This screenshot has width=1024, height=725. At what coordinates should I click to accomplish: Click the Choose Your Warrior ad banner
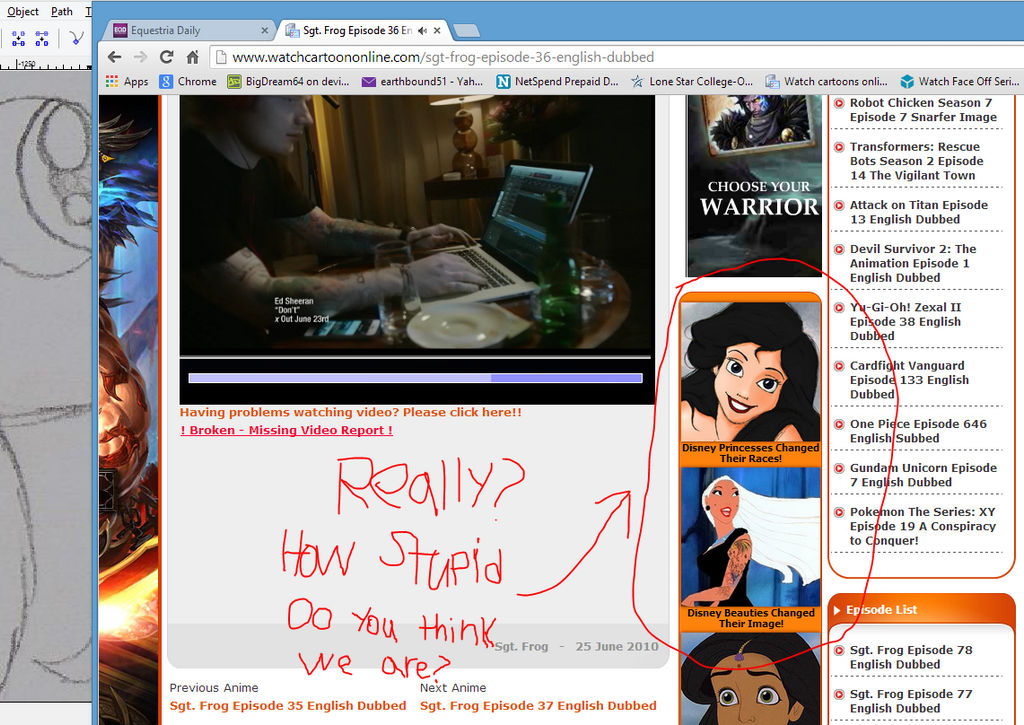pyautogui.click(x=754, y=185)
